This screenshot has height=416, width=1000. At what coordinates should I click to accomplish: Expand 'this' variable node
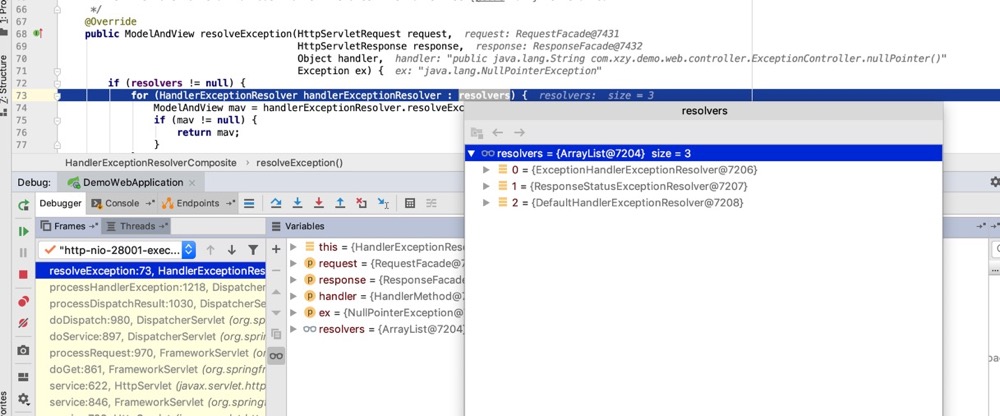tap(293, 246)
